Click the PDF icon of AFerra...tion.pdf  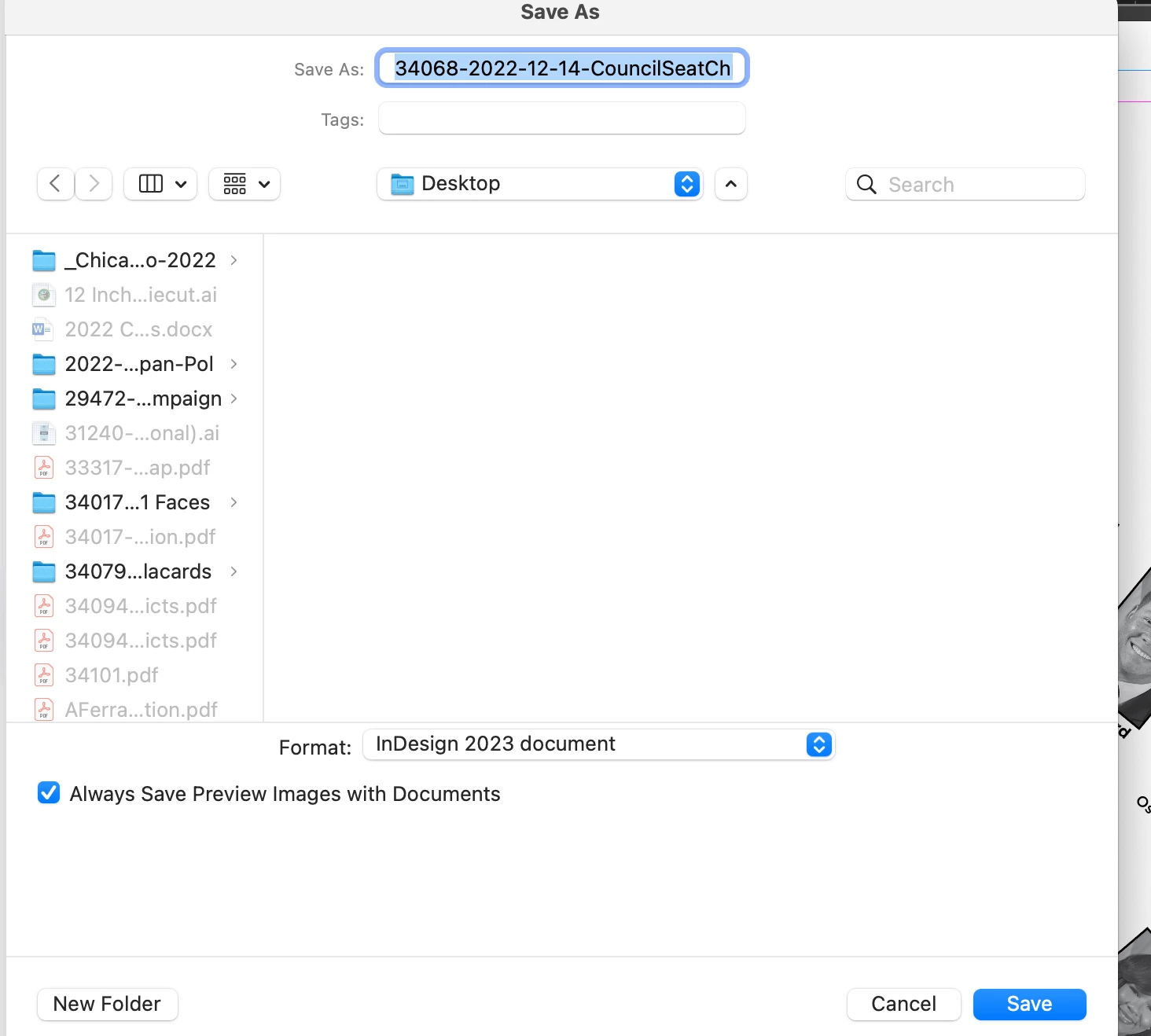click(x=44, y=710)
